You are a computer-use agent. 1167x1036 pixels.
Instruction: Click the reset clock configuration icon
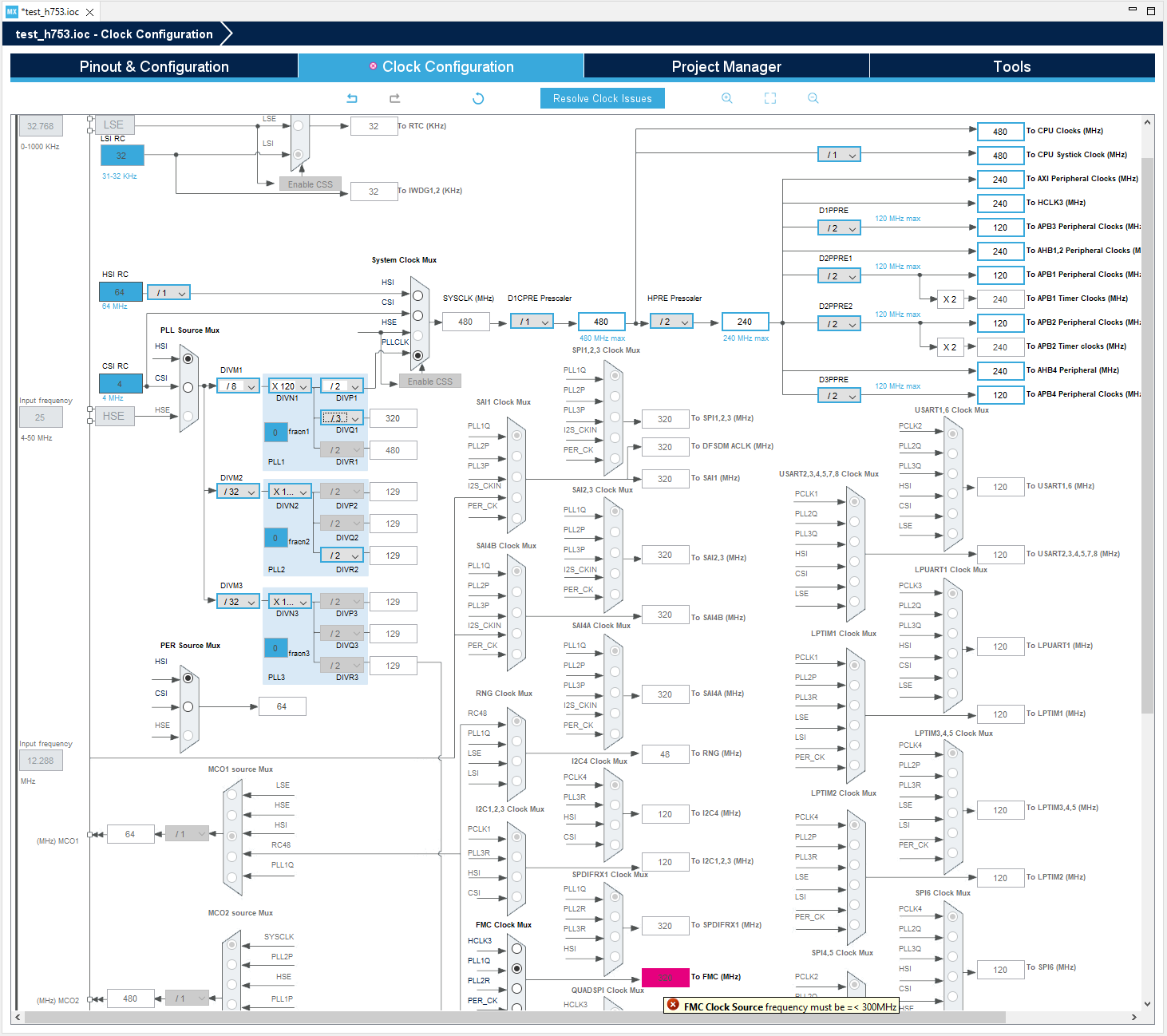477,97
